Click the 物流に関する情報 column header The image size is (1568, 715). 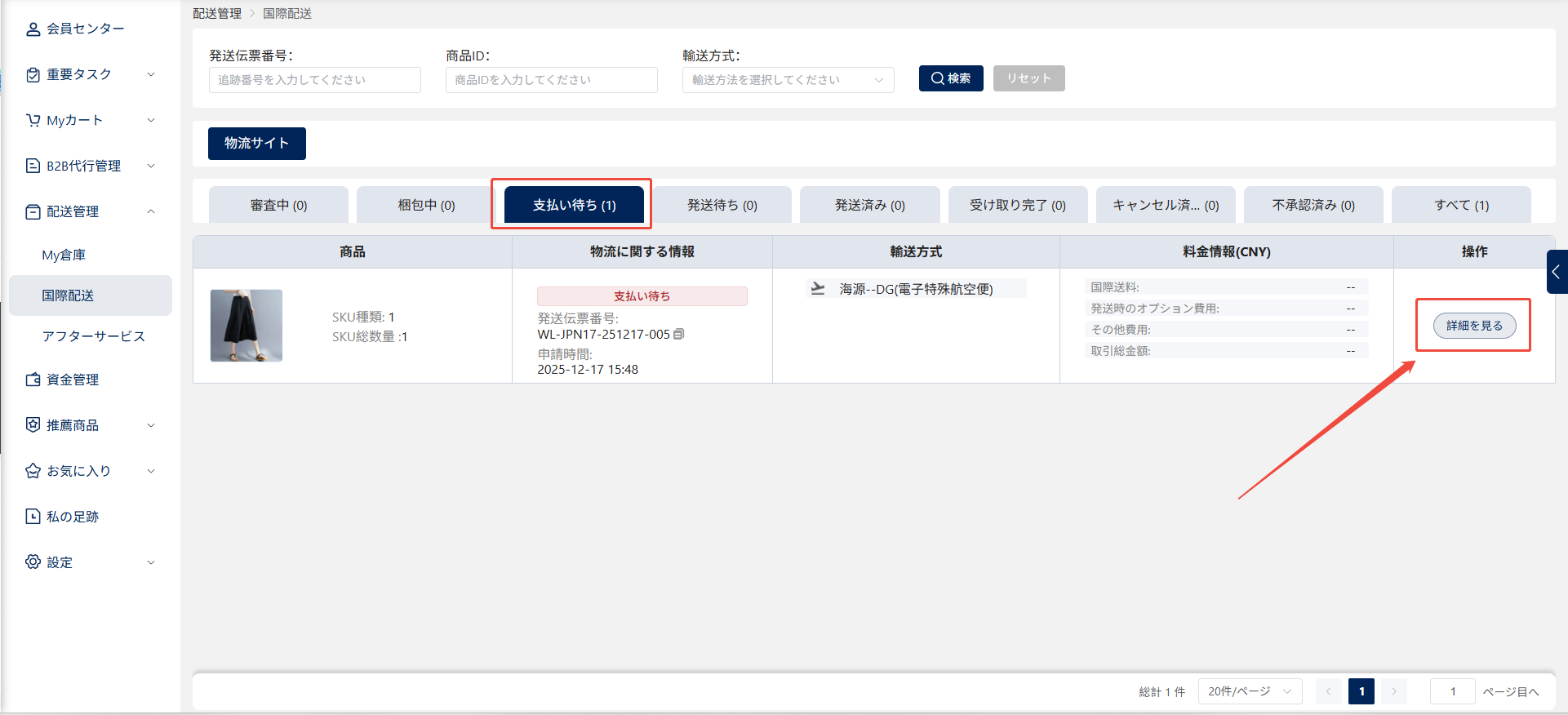pyautogui.click(x=642, y=252)
